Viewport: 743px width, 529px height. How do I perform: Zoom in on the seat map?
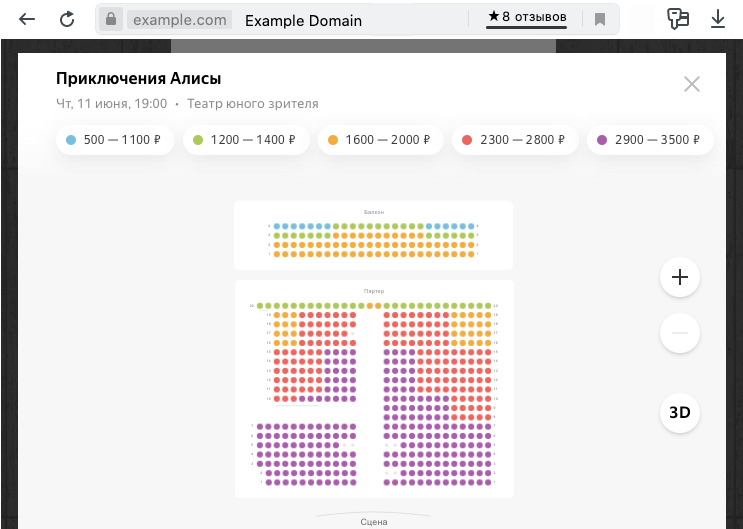pyautogui.click(x=680, y=277)
